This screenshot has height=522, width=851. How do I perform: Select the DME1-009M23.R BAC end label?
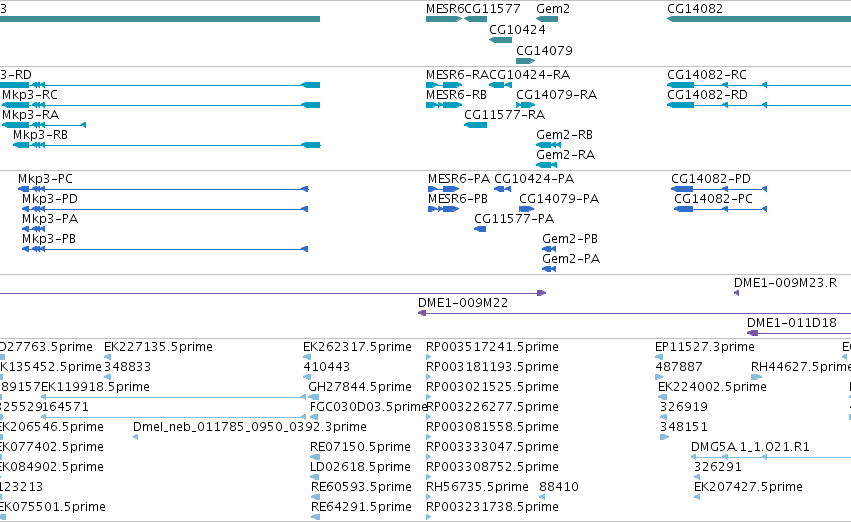tap(785, 283)
